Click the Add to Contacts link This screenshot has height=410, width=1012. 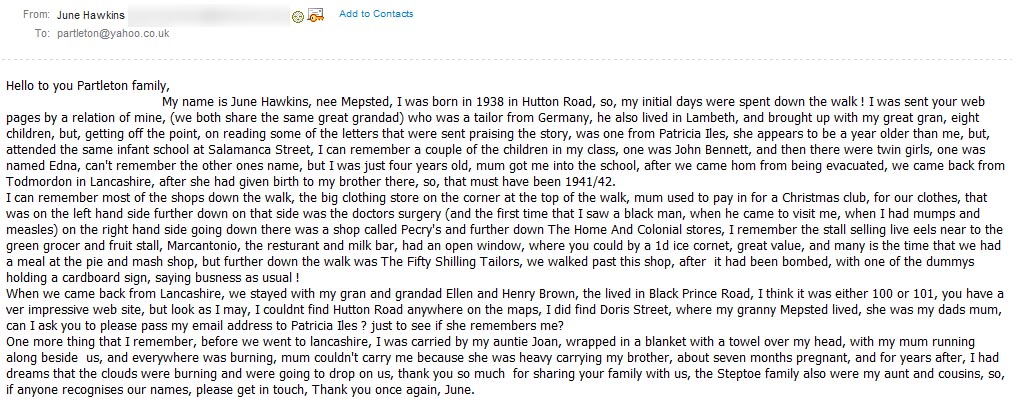[376, 14]
